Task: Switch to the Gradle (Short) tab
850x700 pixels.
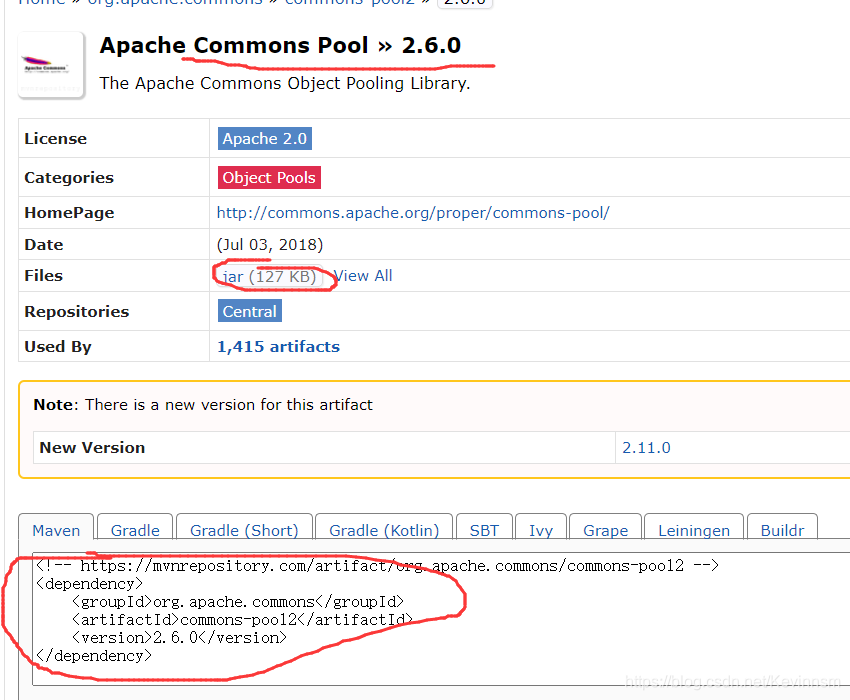Action: click(x=244, y=530)
